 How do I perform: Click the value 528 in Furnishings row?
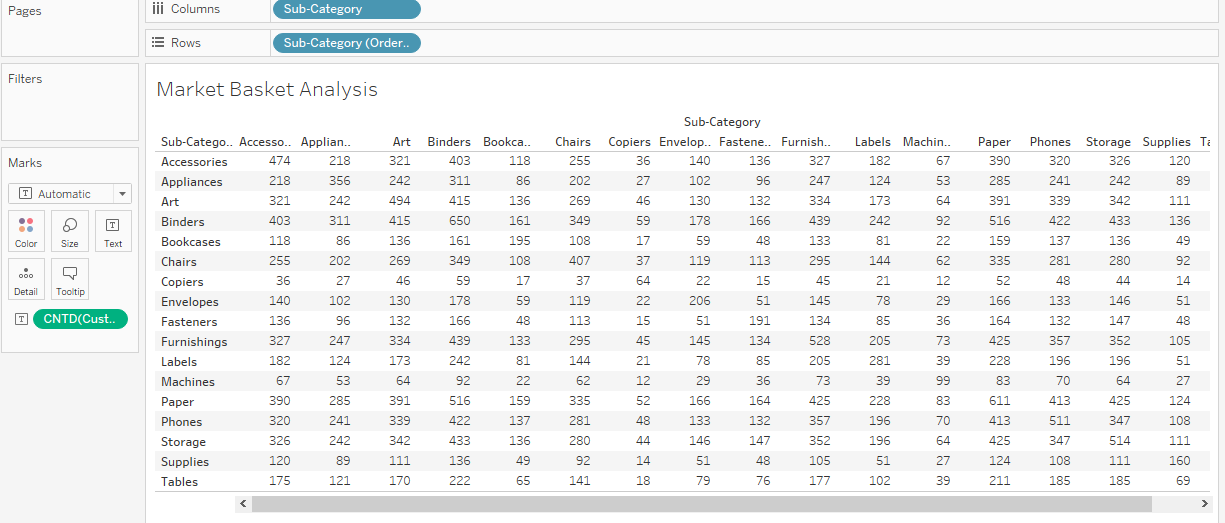820,342
